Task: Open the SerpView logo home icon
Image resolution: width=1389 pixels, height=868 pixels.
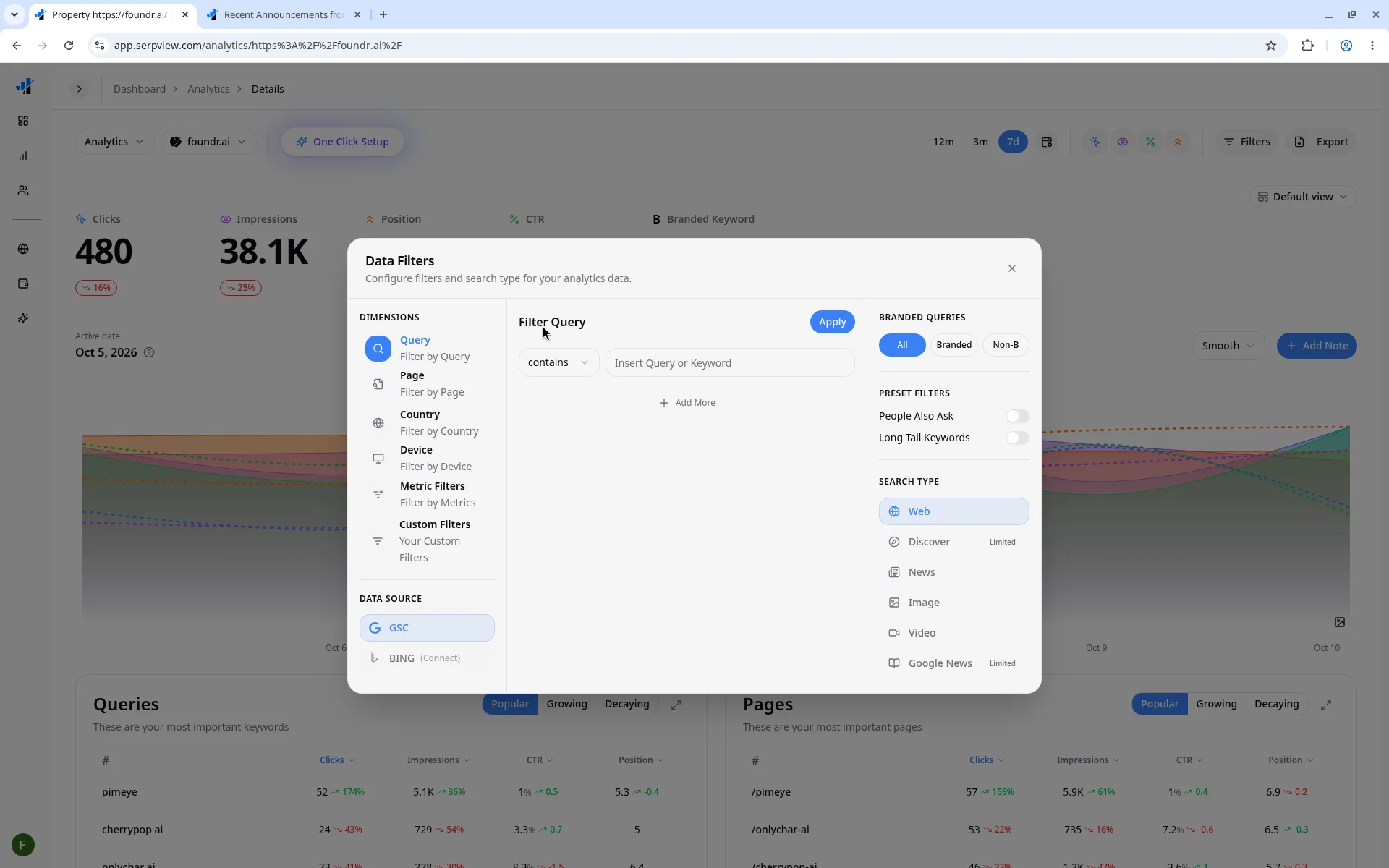Action: (24, 87)
